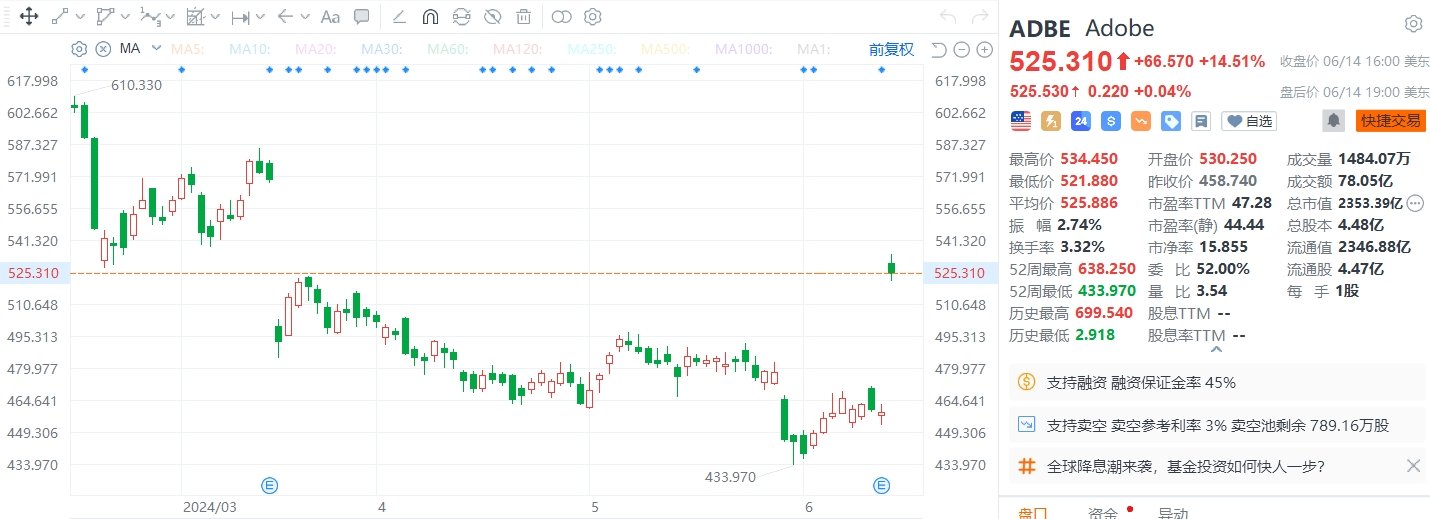Collapse the quote details panel chevron

pos(1216,349)
